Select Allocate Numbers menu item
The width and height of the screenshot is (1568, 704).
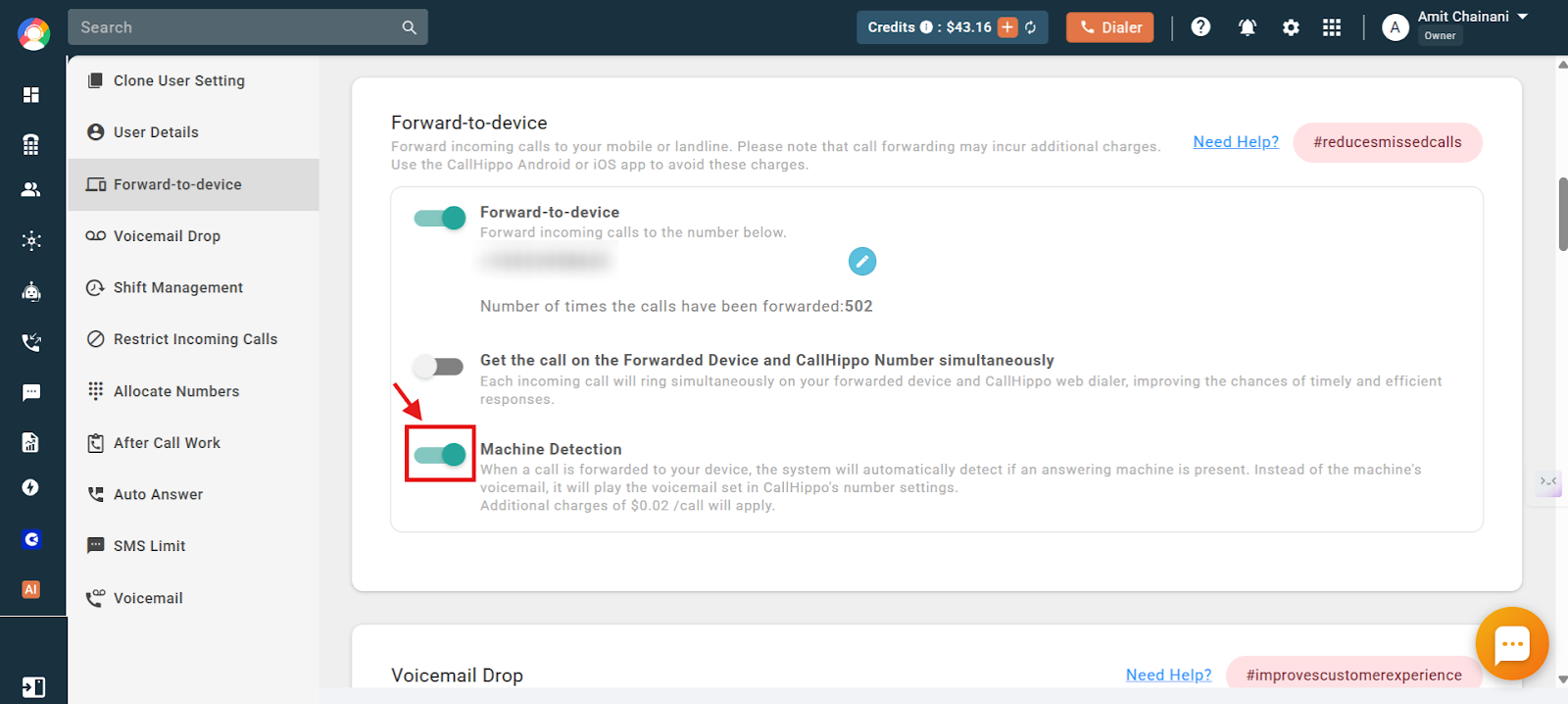pyautogui.click(x=193, y=391)
